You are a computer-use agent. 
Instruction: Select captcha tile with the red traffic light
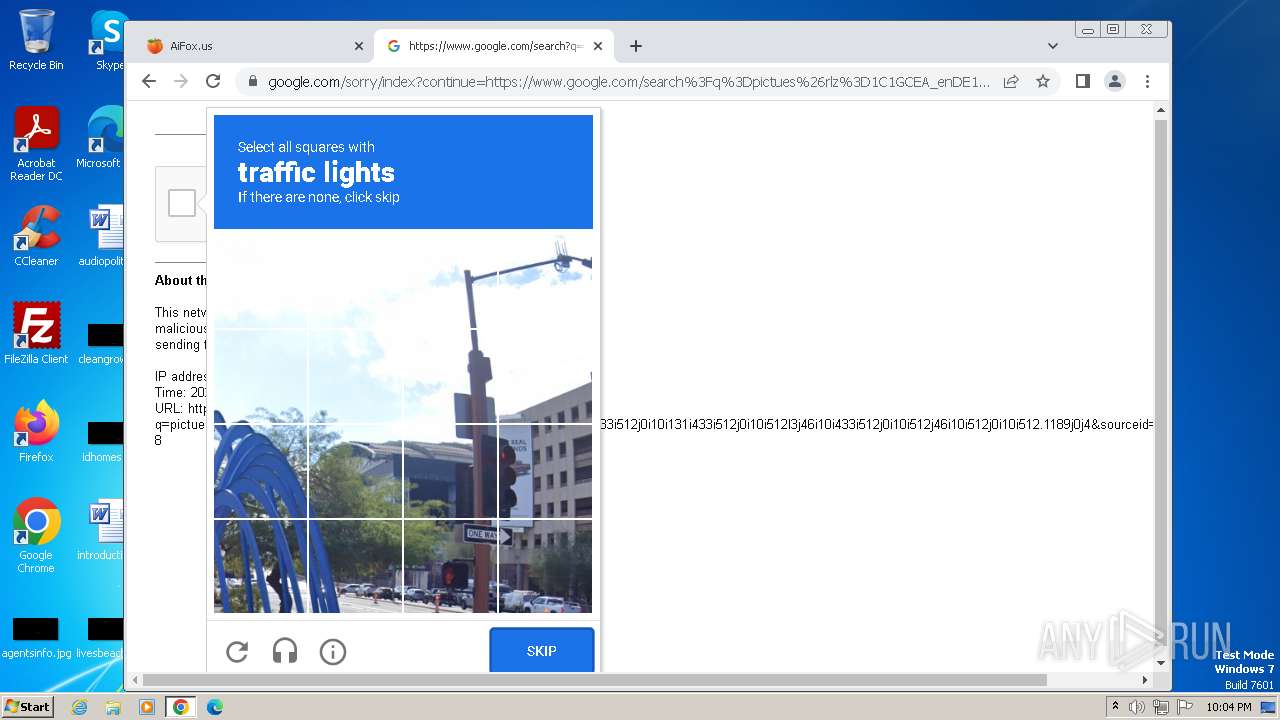pyautogui.click(x=545, y=471)
